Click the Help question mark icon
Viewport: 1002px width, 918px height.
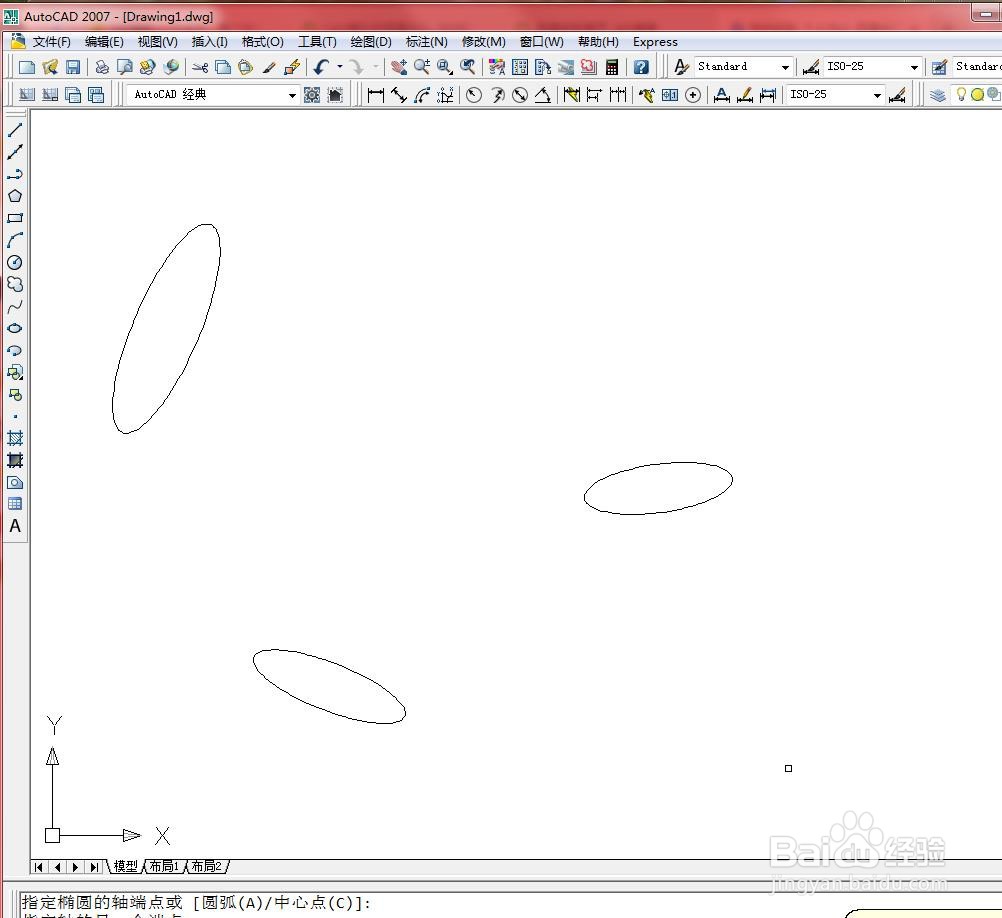click(641, 67)
